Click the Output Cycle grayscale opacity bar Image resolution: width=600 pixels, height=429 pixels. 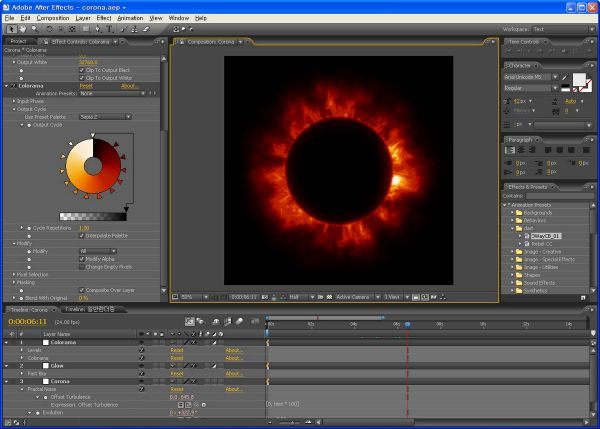coord(93,217)
